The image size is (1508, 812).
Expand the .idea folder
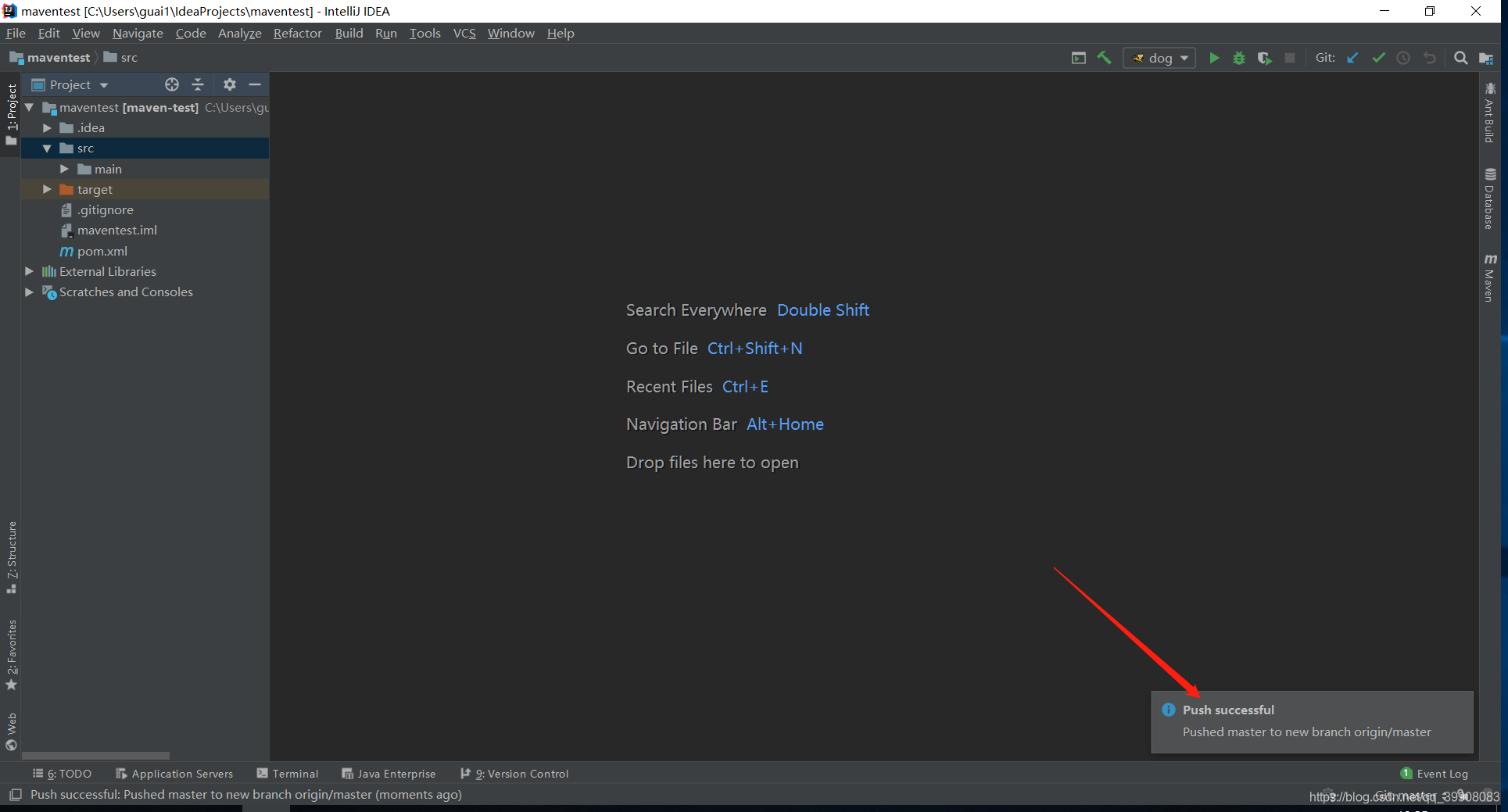click(47, 127)
